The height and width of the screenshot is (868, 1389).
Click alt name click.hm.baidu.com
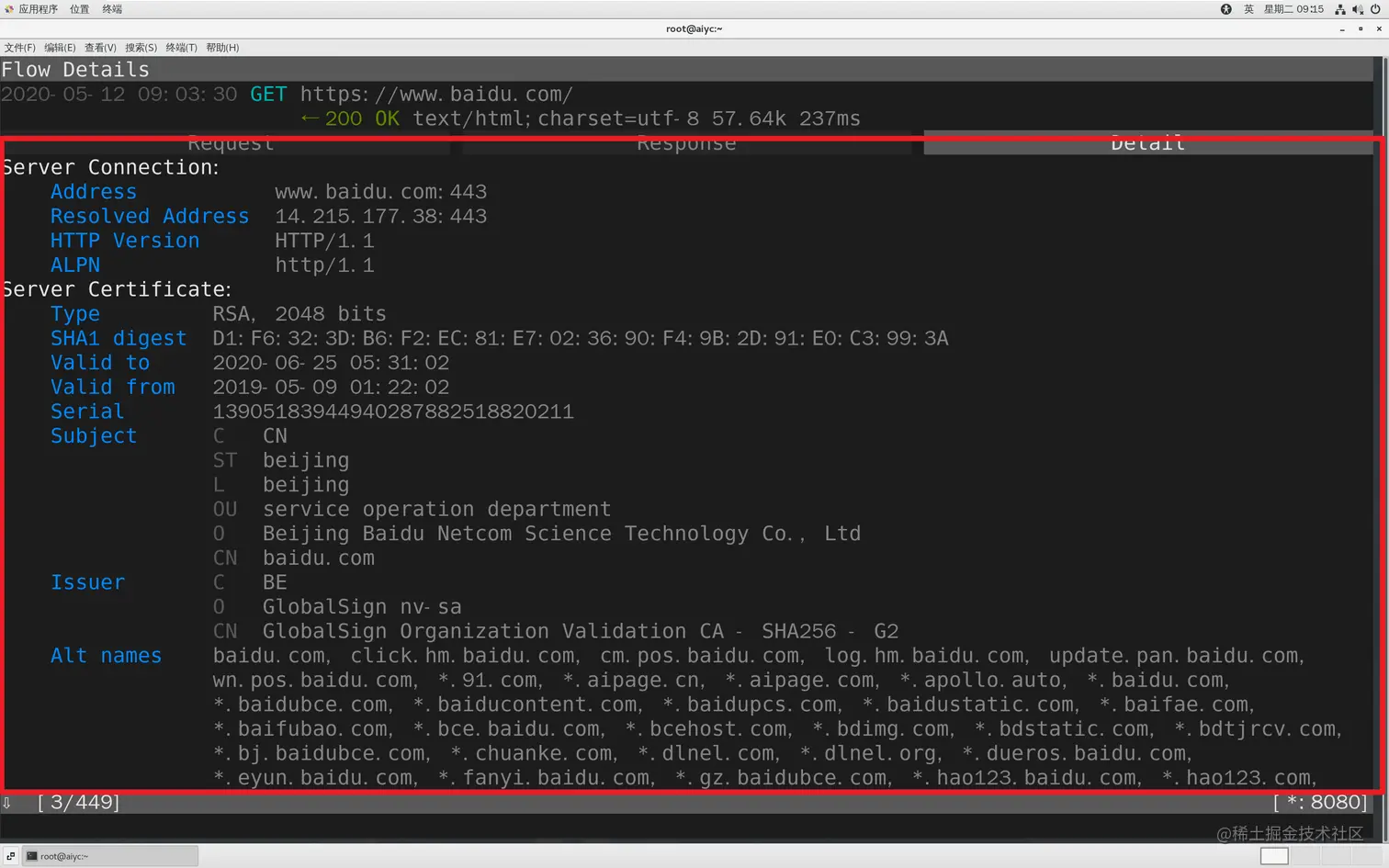click(465, 656)
